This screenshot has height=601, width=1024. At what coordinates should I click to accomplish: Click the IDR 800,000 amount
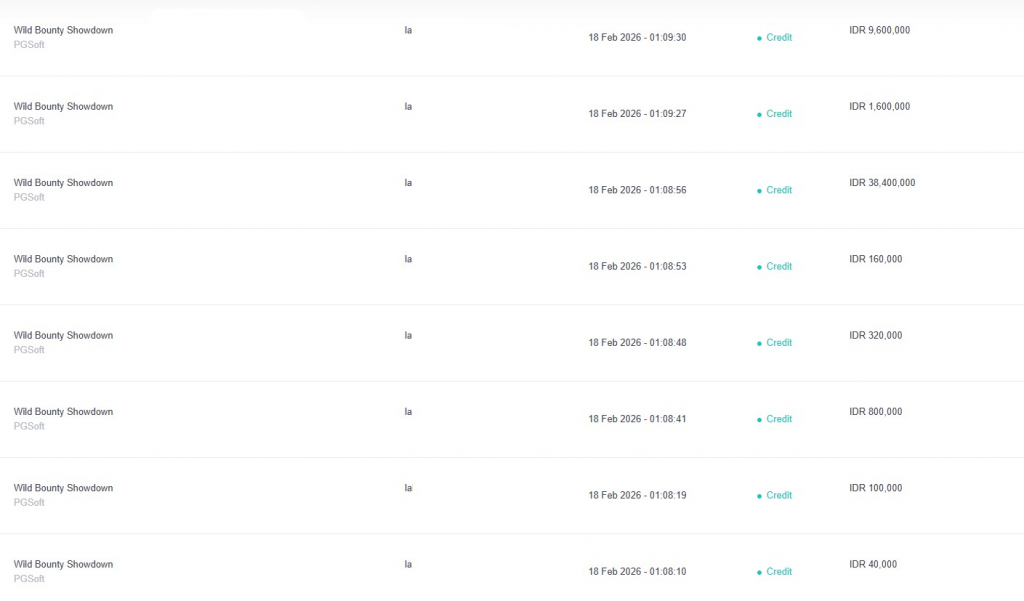(x=875, y=412)
